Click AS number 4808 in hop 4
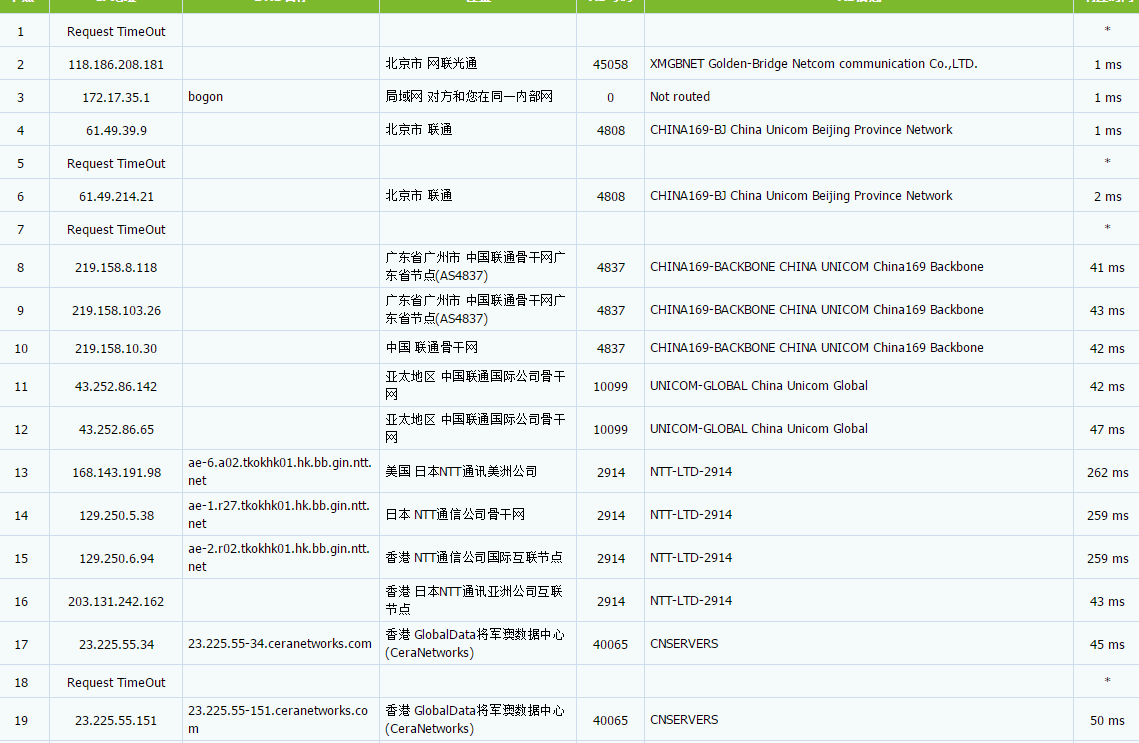This screenshot has width=1139, height=743. click(611, 131)
